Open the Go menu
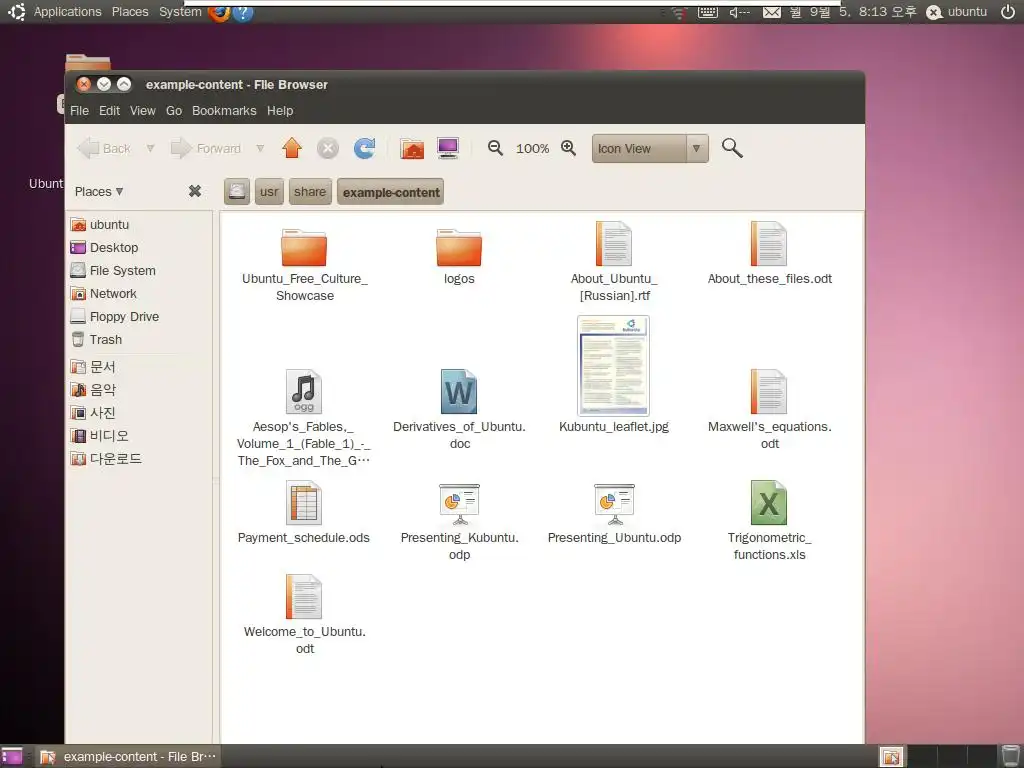This screenshot has width=1024, height=768. [x=174, y=110]
